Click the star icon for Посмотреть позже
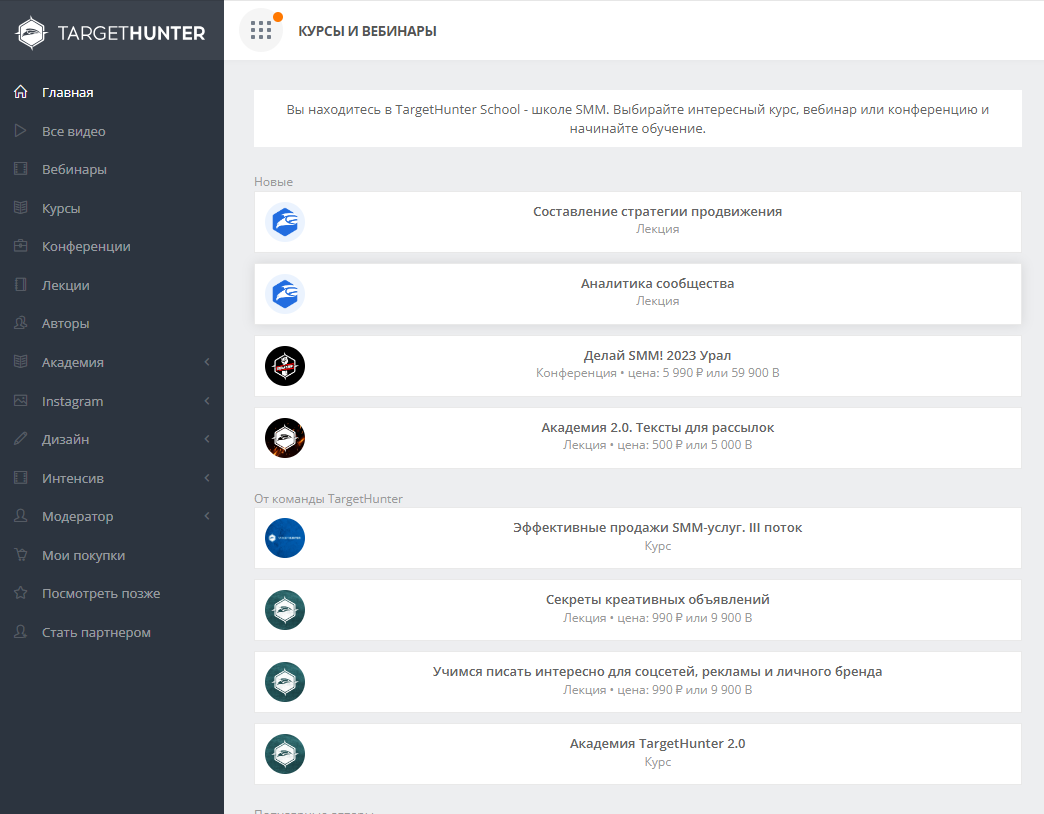Viewport: 1044px width, 814px height. (20, 593)
